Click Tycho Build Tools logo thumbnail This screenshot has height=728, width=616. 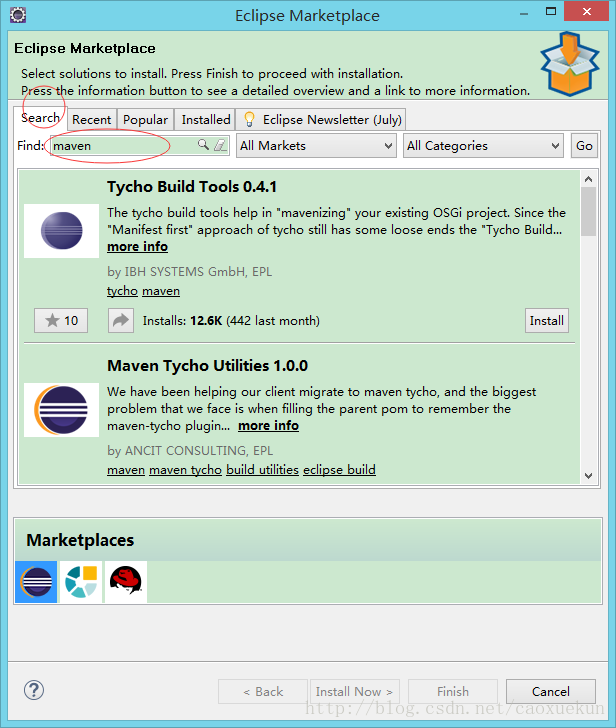click(x=61, y=231)
